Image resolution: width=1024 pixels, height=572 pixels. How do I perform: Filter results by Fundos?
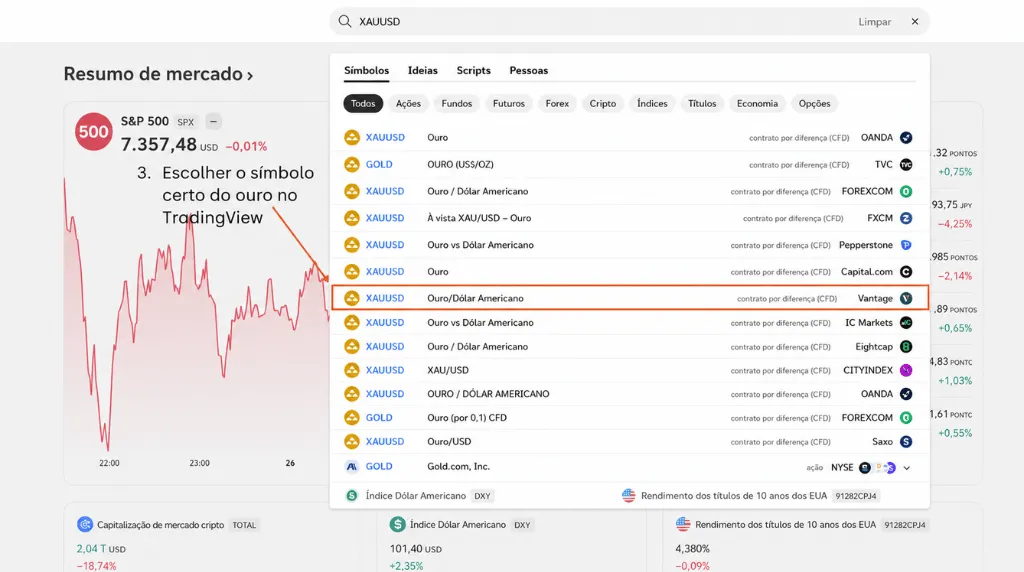pos(456,103)
